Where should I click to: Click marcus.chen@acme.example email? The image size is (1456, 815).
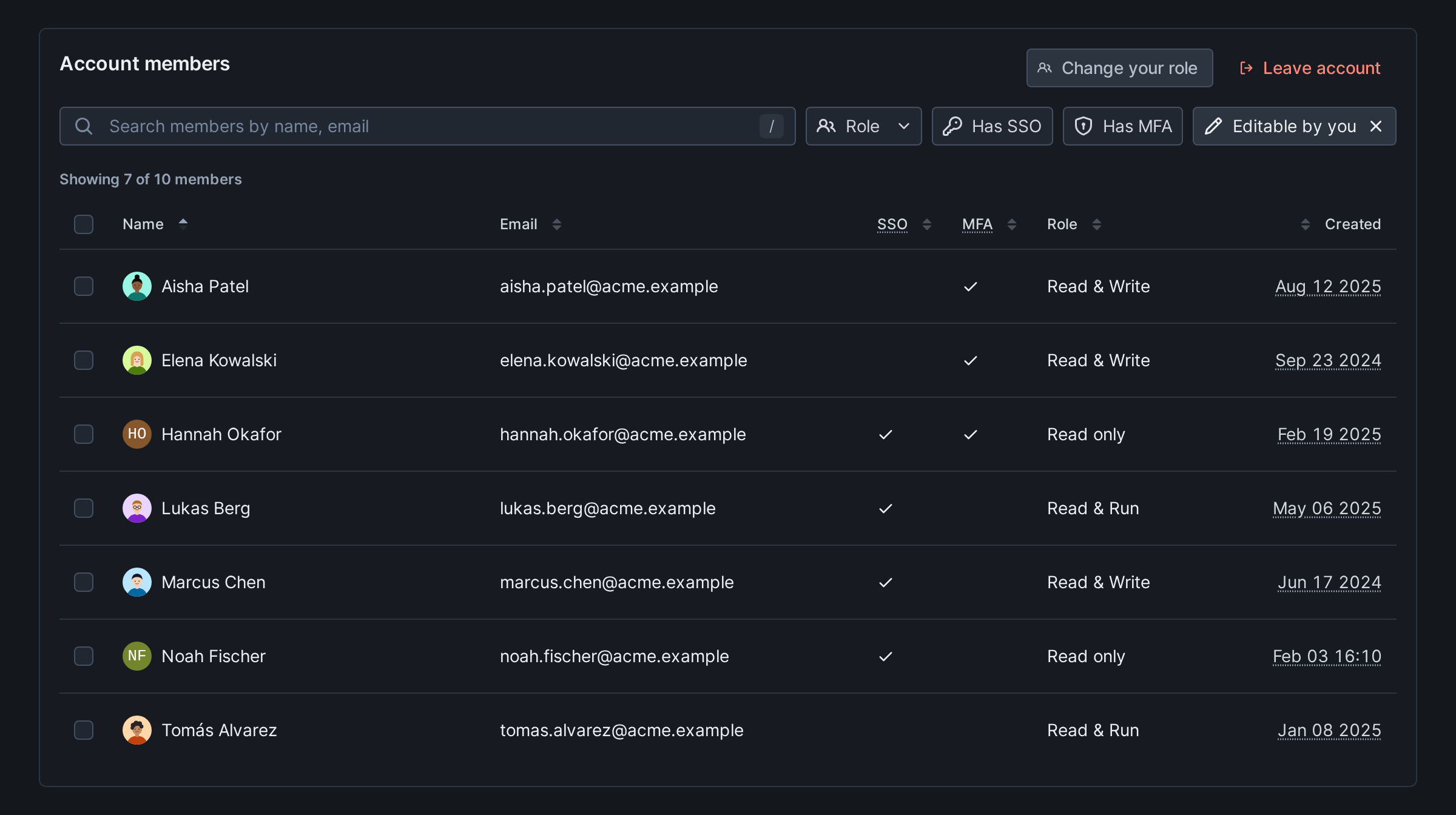(617, 582)
